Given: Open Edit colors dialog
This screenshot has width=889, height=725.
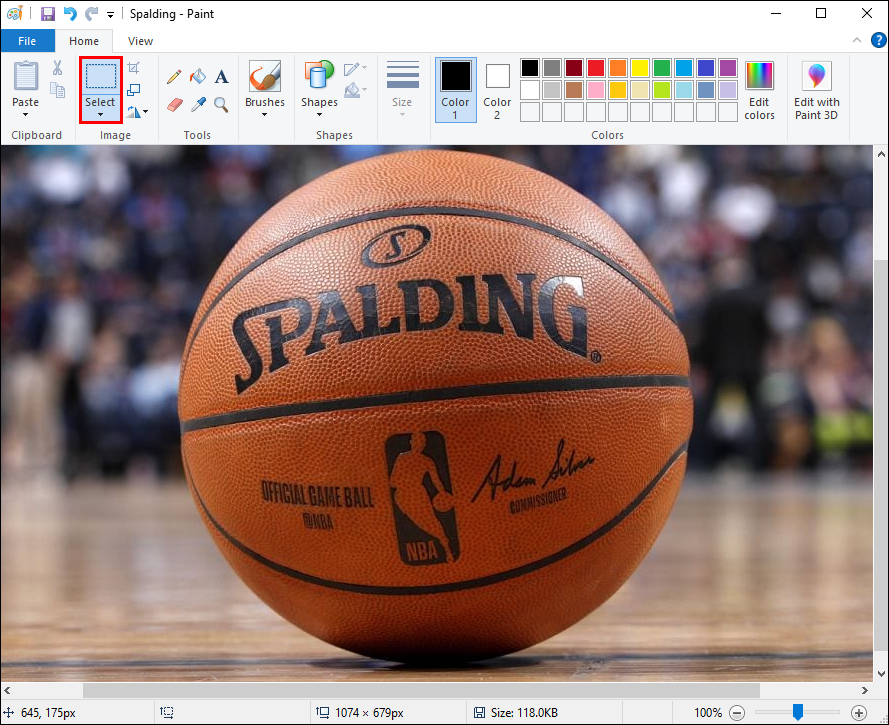Looking at the screenshot, I should point(759,90).
